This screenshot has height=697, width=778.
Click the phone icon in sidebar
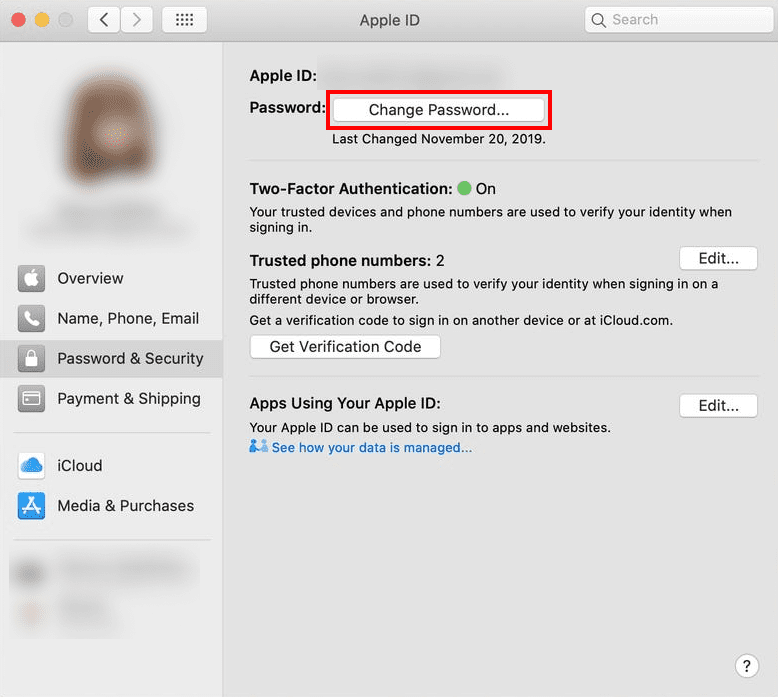(31, 318)
